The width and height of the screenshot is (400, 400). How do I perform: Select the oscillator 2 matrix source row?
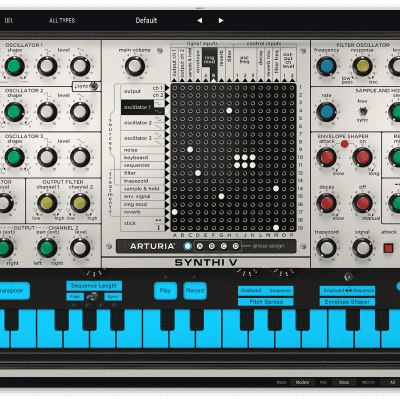tap(143, 123)
